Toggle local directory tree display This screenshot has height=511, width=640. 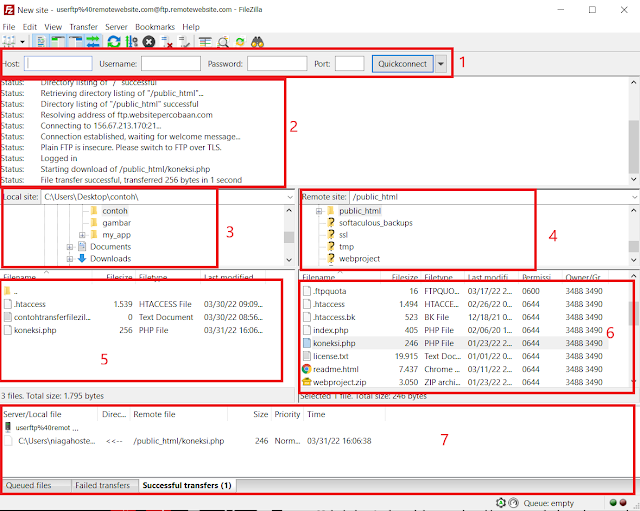[x=58, y=41]
